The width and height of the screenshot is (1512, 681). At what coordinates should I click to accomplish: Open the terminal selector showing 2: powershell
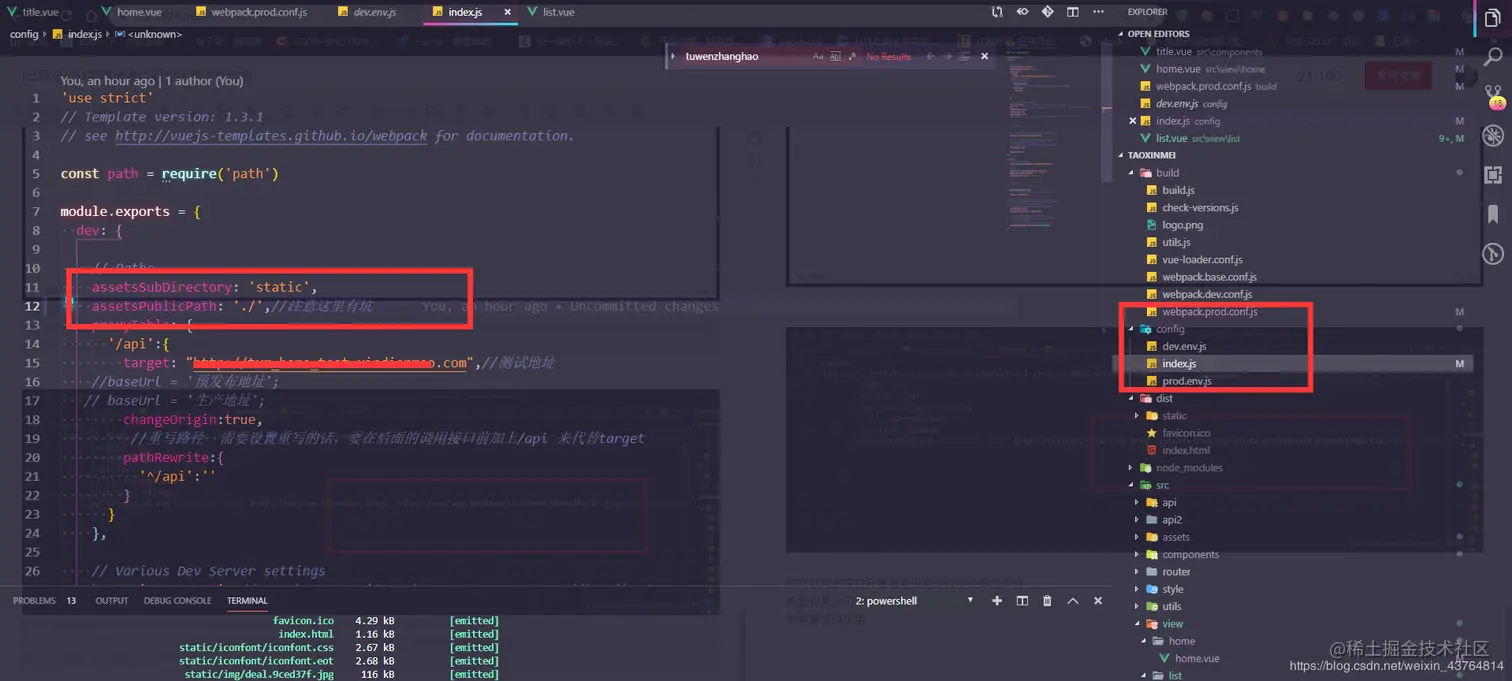(x=914, y=601)
